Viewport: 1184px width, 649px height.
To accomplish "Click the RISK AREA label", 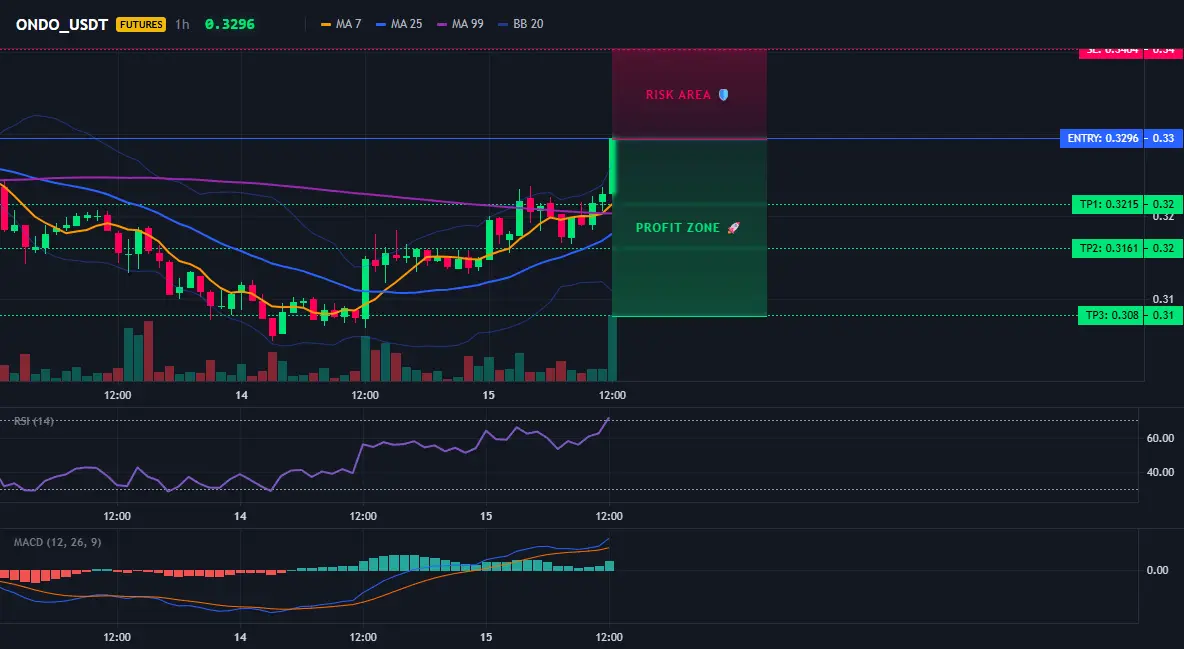I will [x=678, y=94].
